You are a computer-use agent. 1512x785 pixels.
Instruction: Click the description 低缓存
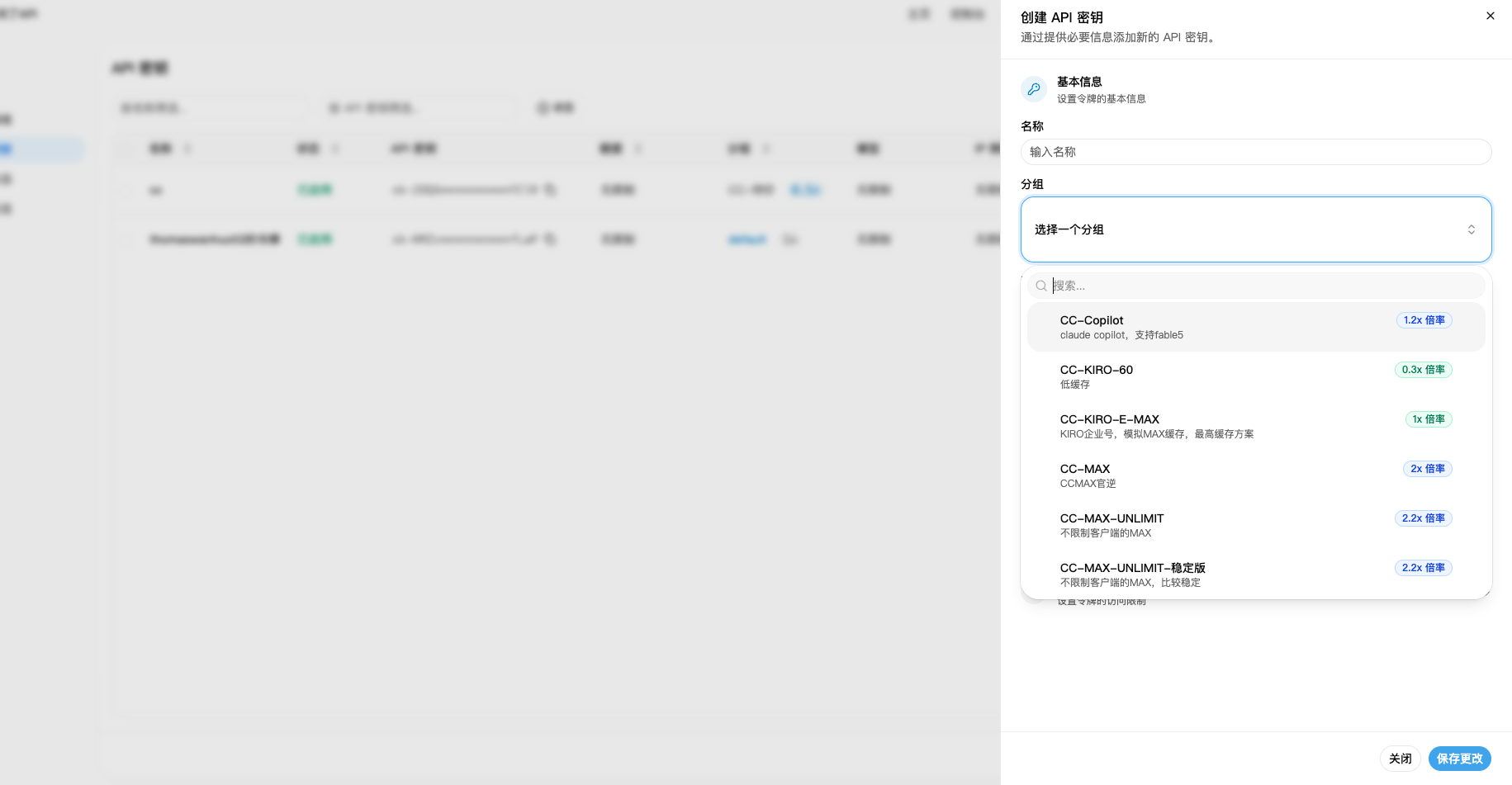pos(1074,385)
